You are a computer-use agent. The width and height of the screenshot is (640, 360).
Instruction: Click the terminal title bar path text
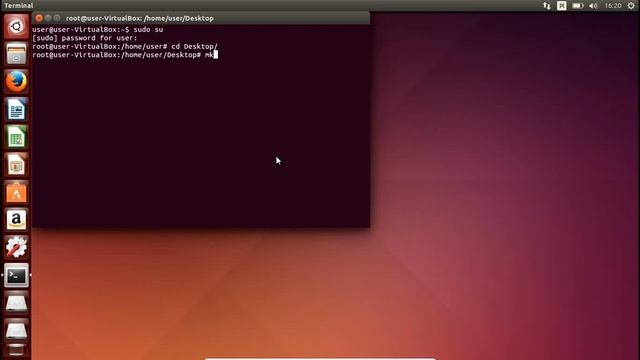pyautogui.click(x=140, y=18)
